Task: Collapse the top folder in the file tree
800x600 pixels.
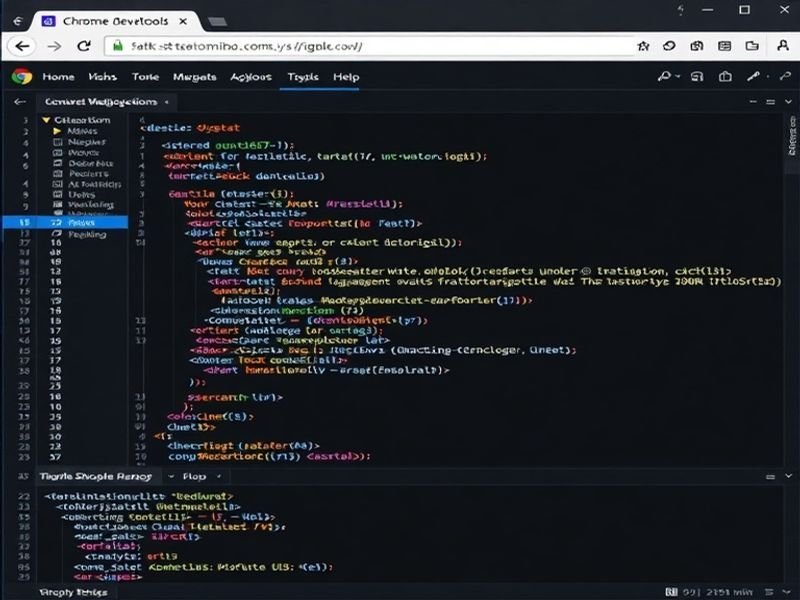Action: pyautogui.click(x=46, y=119)
